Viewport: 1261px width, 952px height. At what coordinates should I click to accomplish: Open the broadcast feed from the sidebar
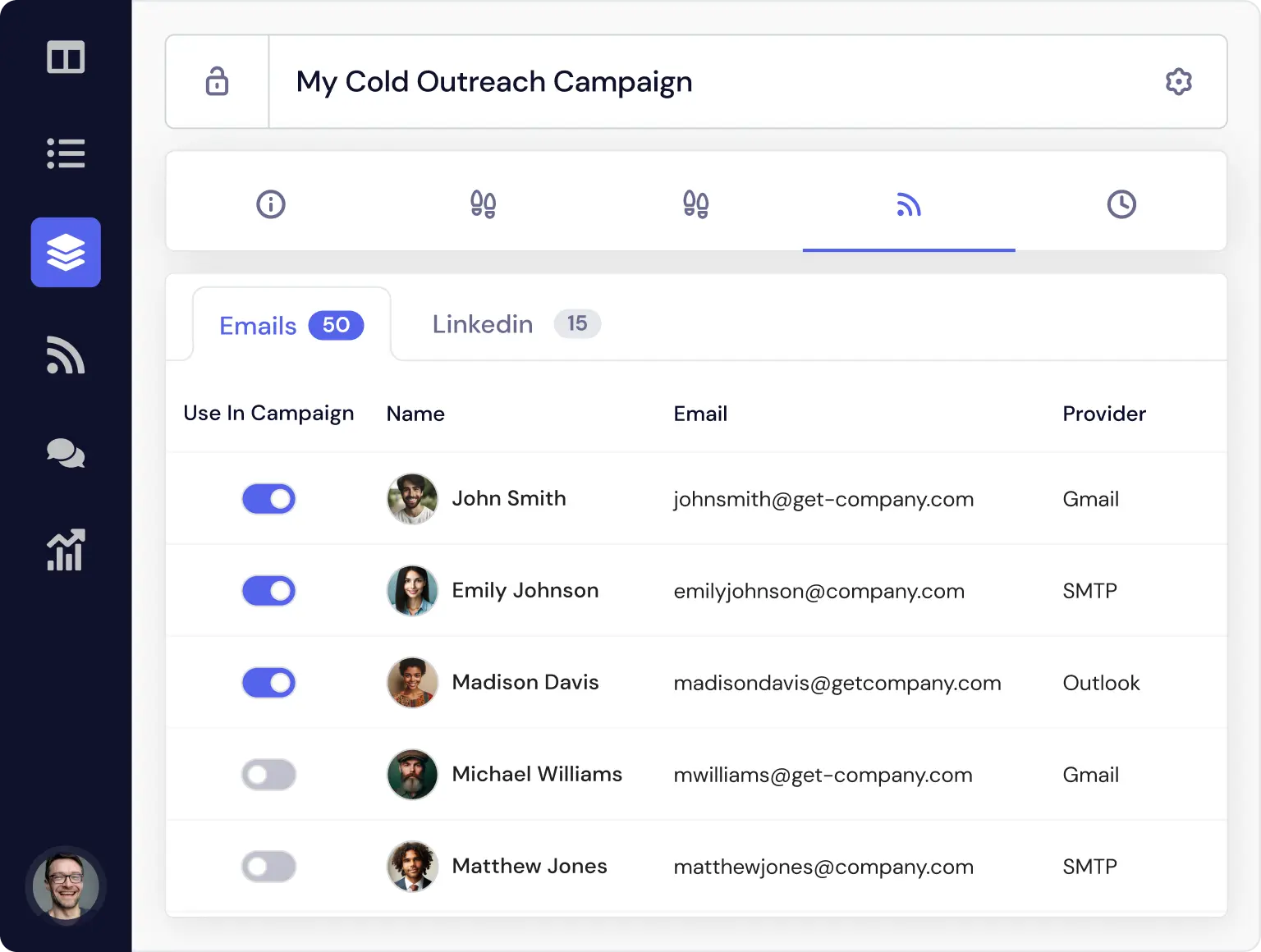click(x=66, y=357)
